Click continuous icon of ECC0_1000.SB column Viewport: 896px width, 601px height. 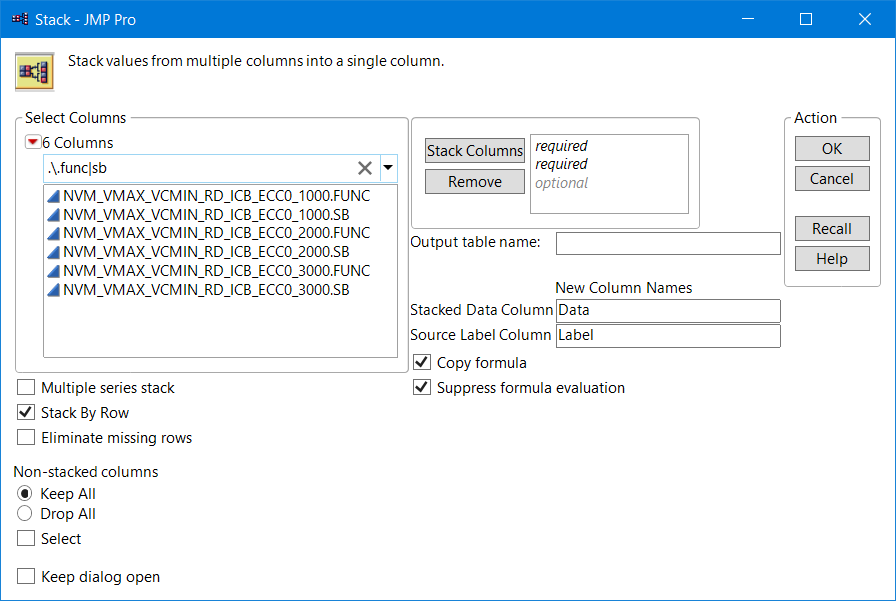pos(54,215)
